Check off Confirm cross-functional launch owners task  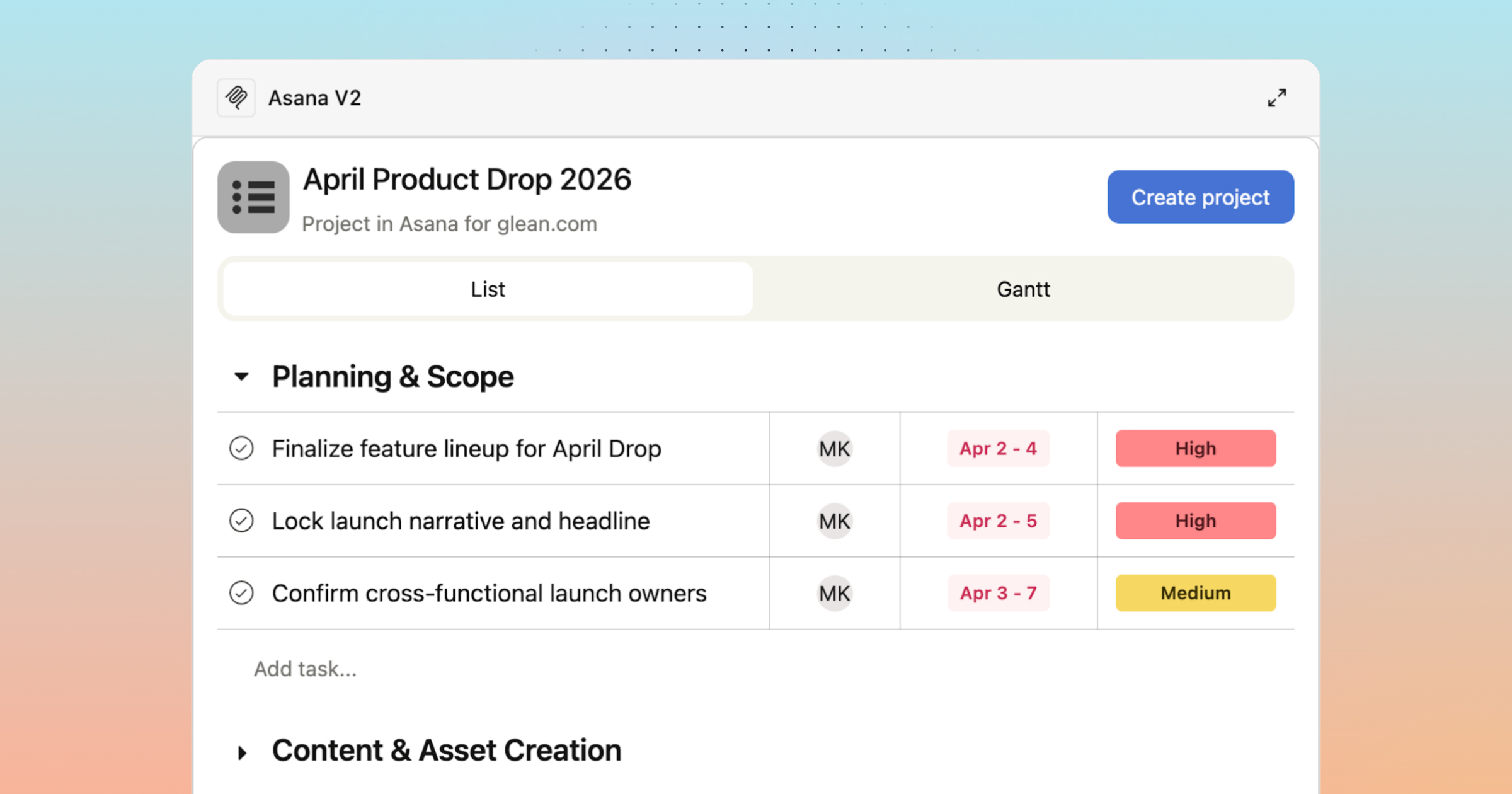tap(241, 593)
